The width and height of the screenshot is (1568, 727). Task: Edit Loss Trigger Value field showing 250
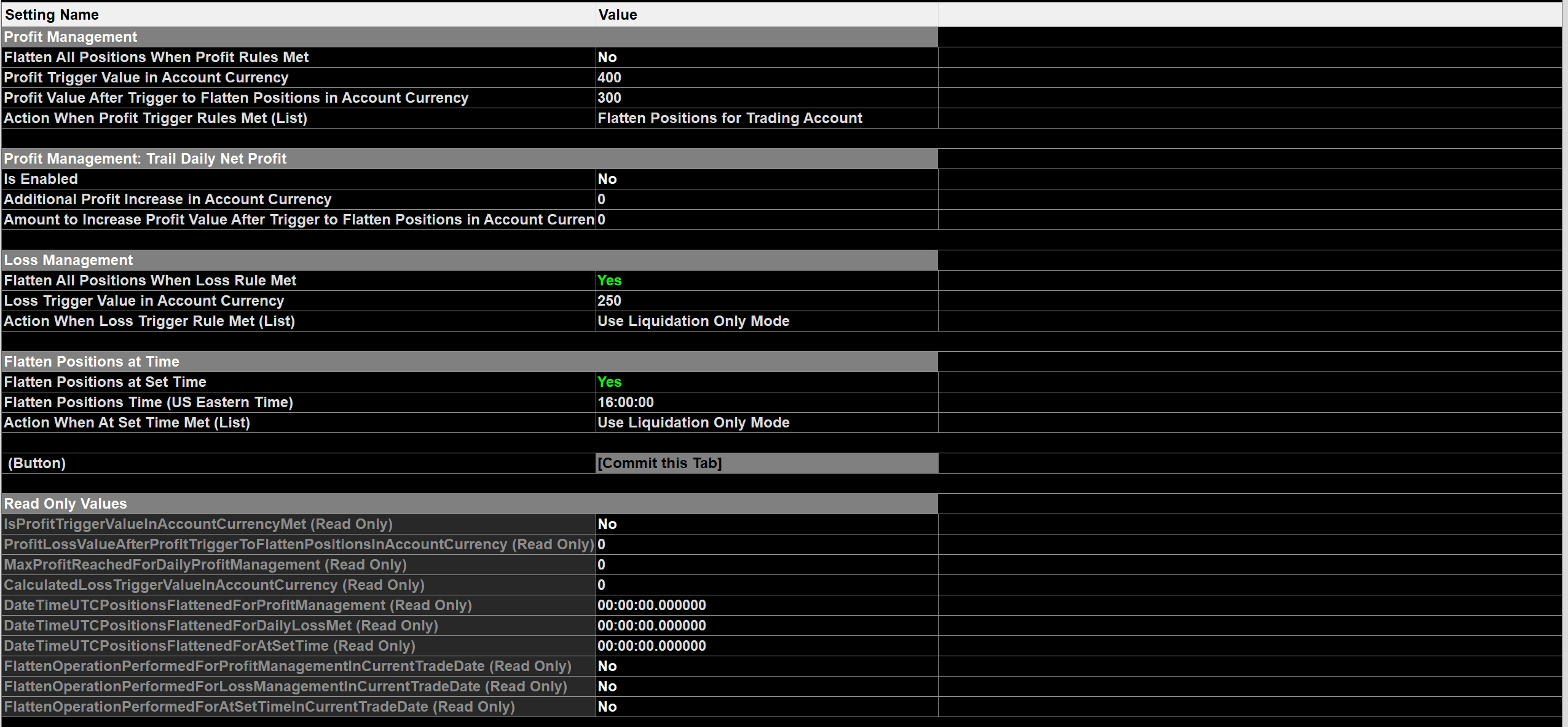(766, 301)
